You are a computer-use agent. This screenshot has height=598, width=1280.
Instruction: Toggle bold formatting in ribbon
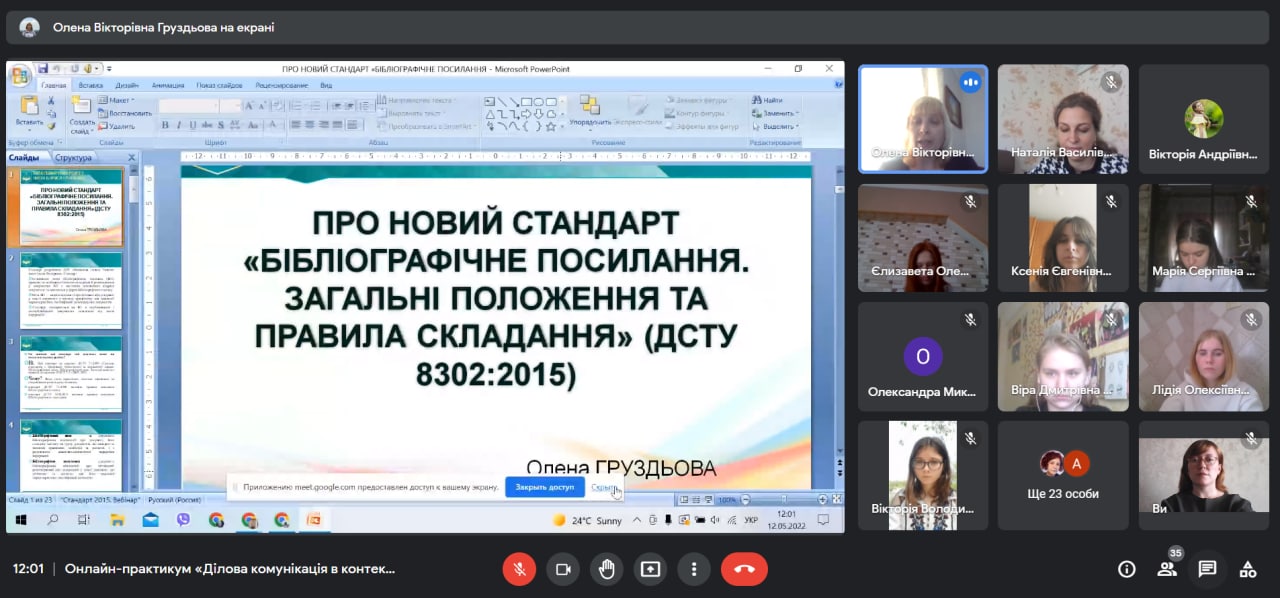166,125
